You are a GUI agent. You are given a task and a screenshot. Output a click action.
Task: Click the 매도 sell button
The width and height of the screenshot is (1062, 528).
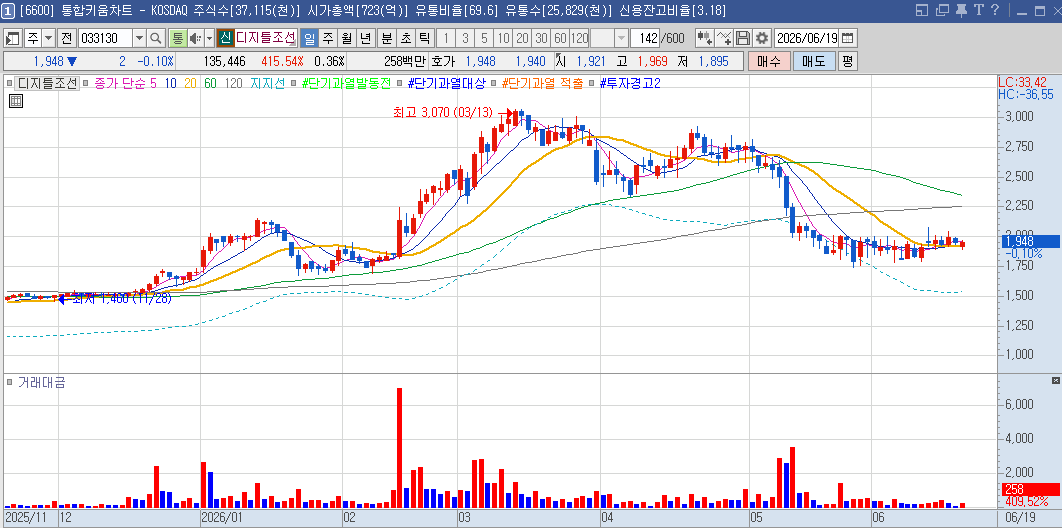(x=813, y=62)
